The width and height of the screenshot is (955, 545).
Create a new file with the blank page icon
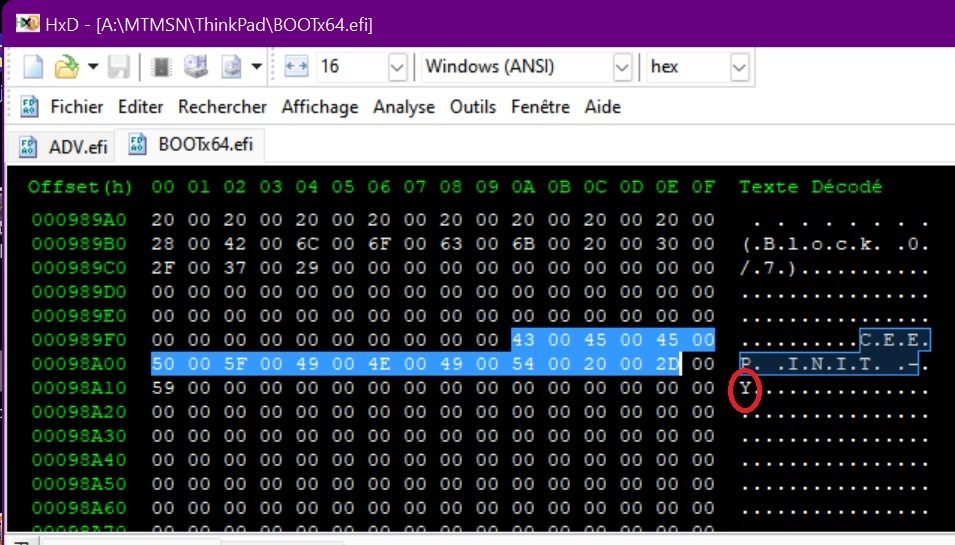click(33, 66)
